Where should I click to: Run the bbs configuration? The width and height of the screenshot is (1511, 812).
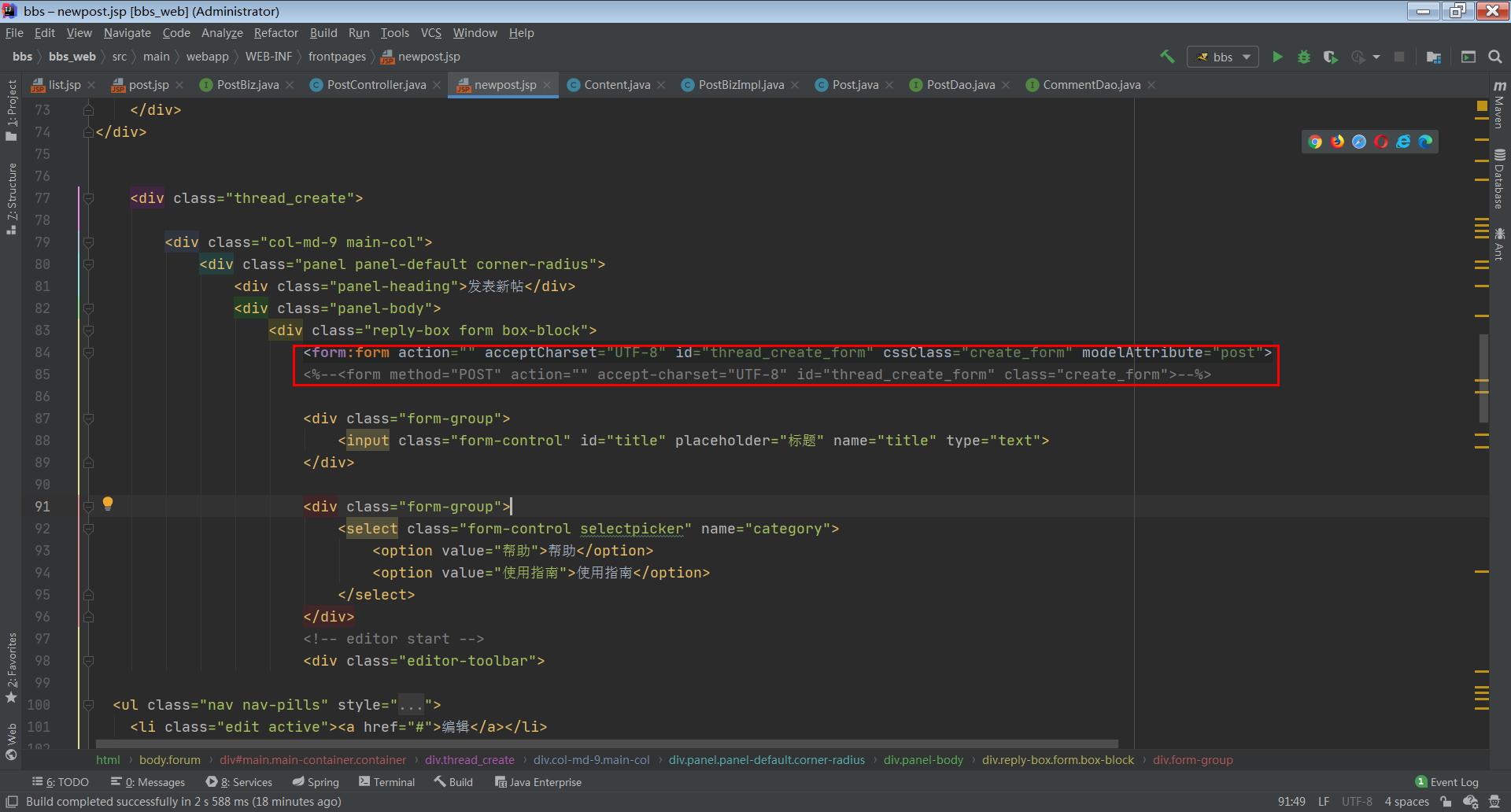(1277, 57)
